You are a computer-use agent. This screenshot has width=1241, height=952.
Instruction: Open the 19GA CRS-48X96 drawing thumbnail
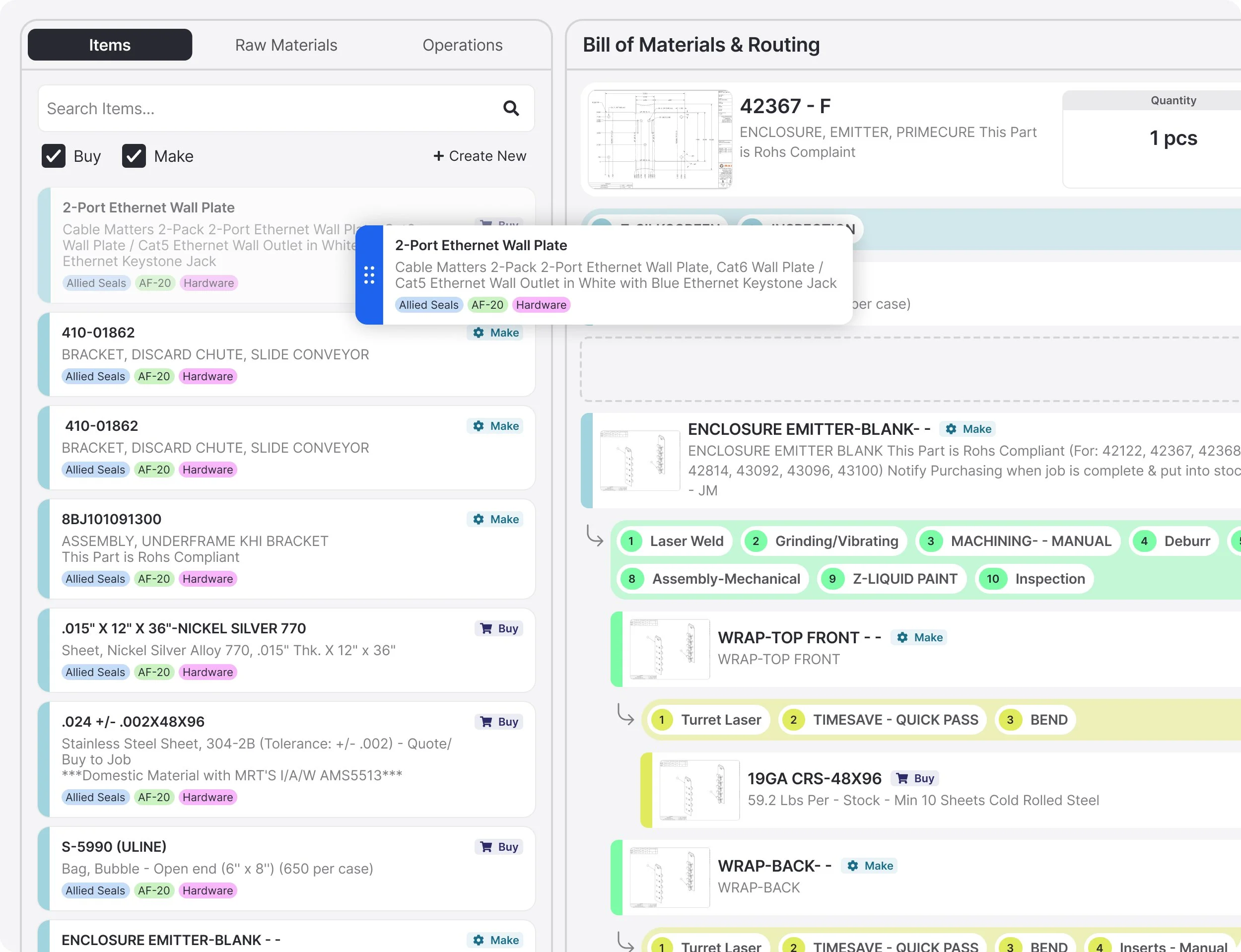pyautogui.click(x=699, y=790)
